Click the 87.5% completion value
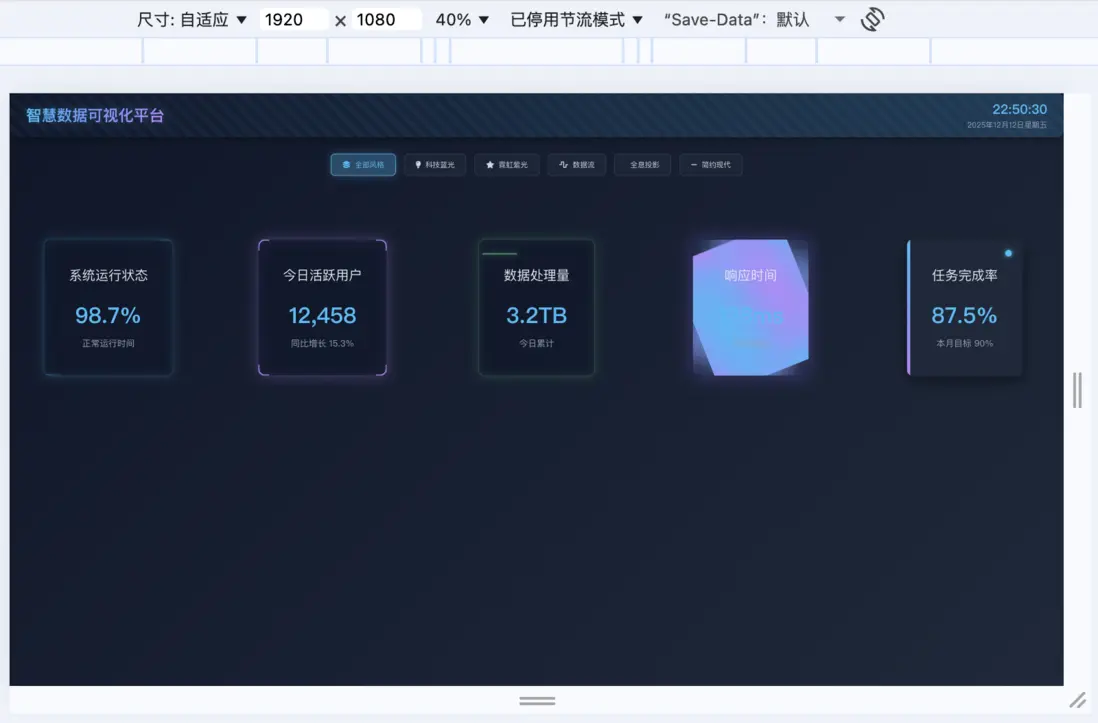This screenshot has height=723, width=1098. (x=964, y=315)
